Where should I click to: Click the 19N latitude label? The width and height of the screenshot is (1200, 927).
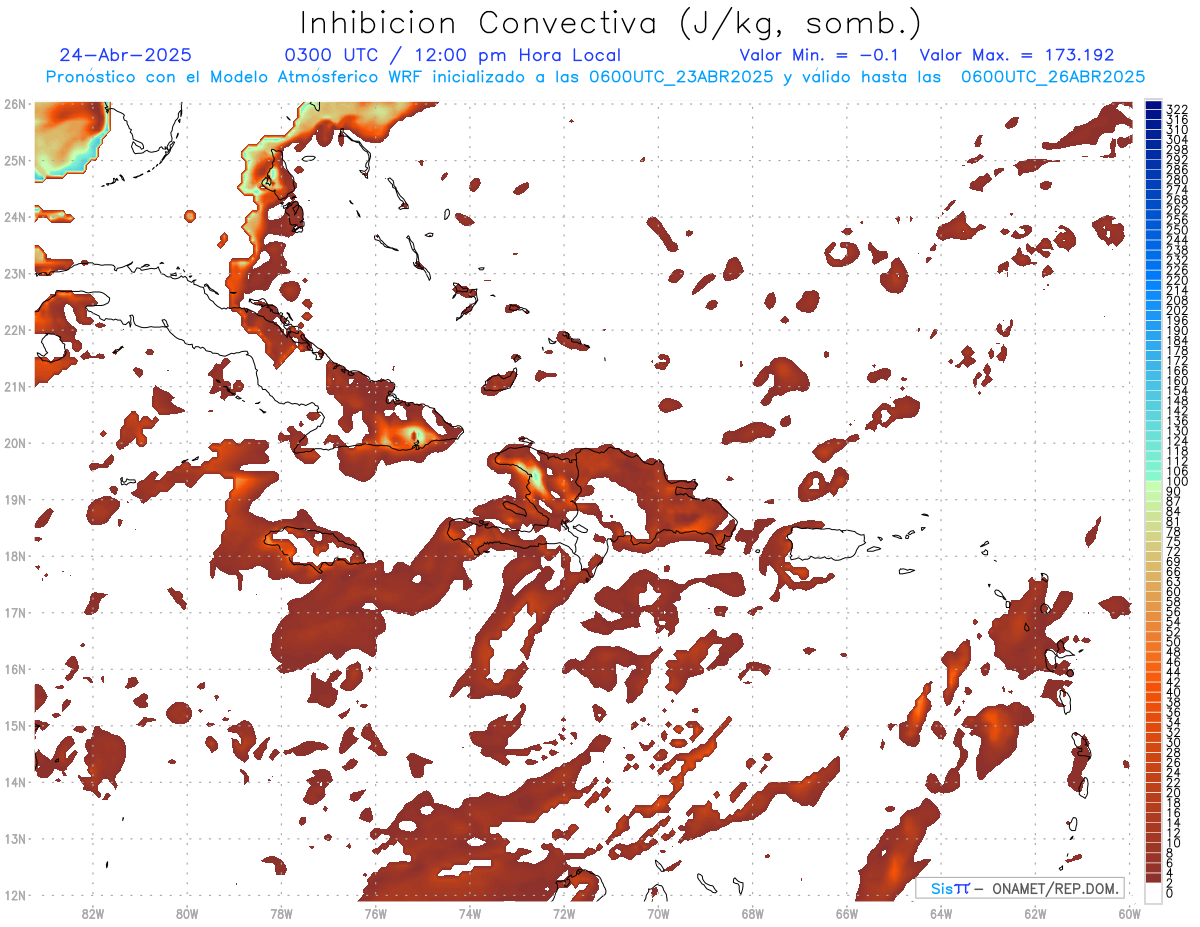click(15, 499)
